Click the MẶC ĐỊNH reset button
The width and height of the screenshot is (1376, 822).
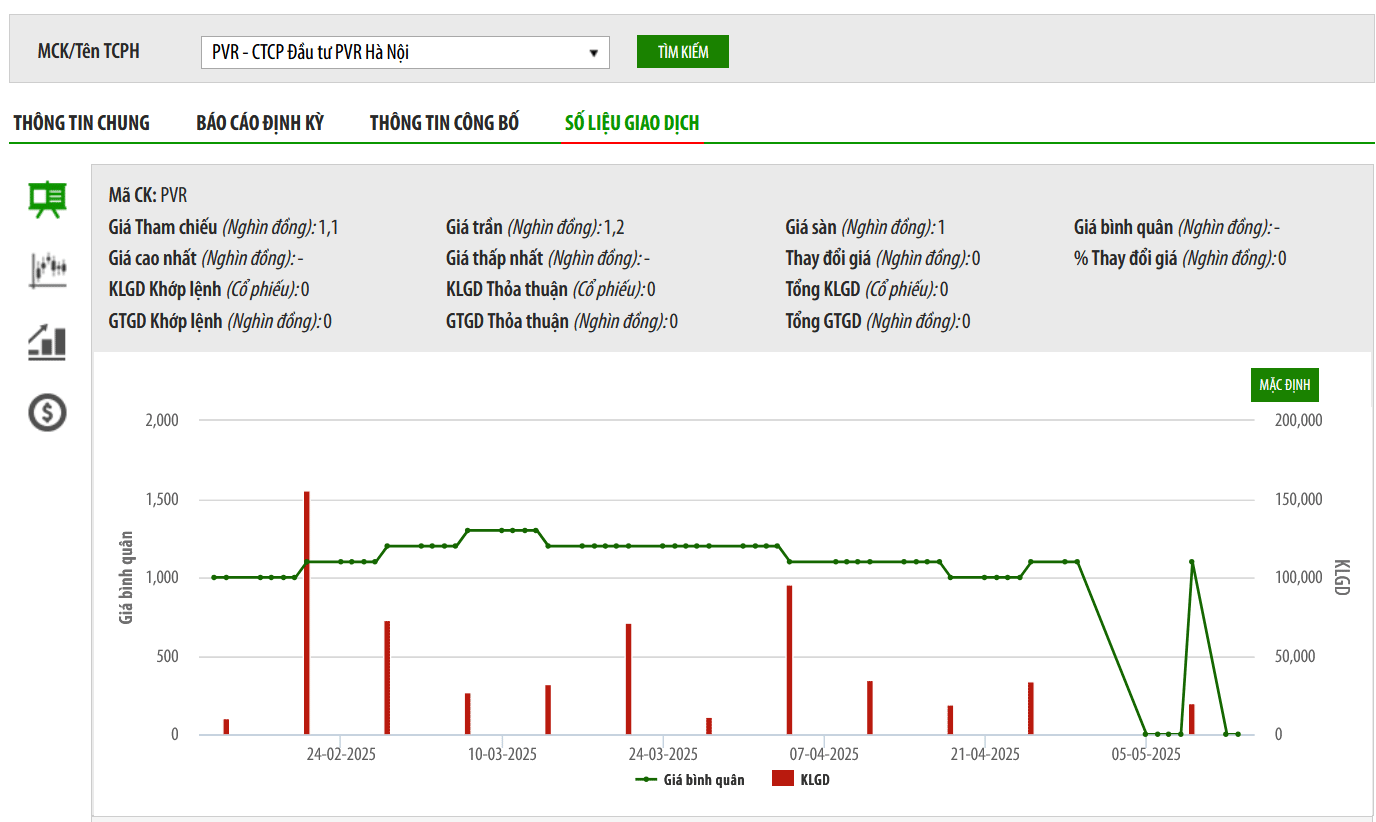[x=1285, y=385]
